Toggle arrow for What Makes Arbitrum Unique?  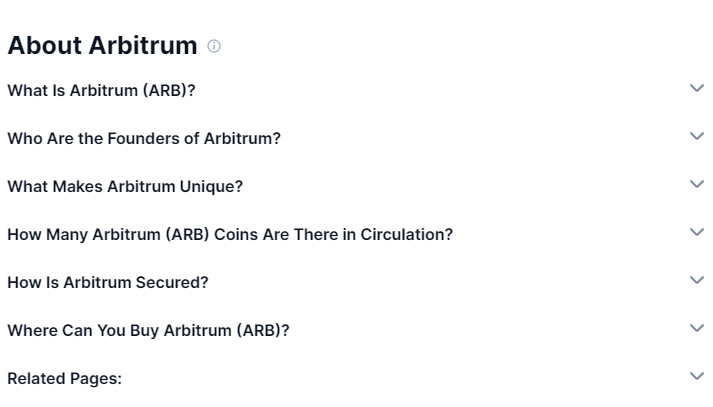tap(697, 185)
